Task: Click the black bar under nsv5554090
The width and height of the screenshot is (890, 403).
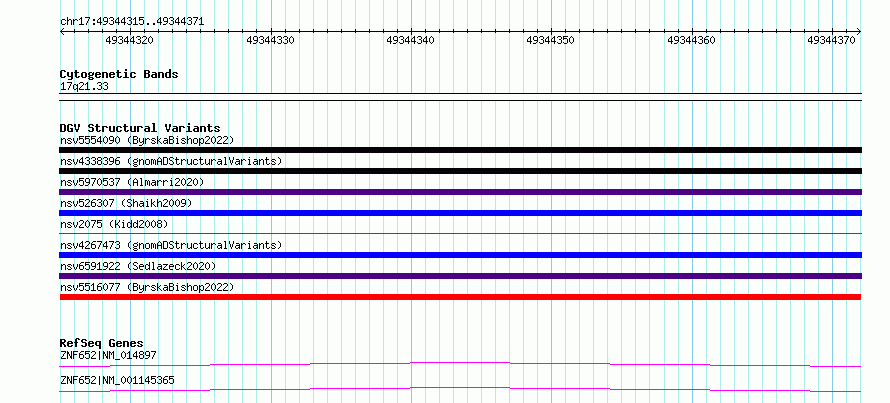Action: tap(460, 150)
